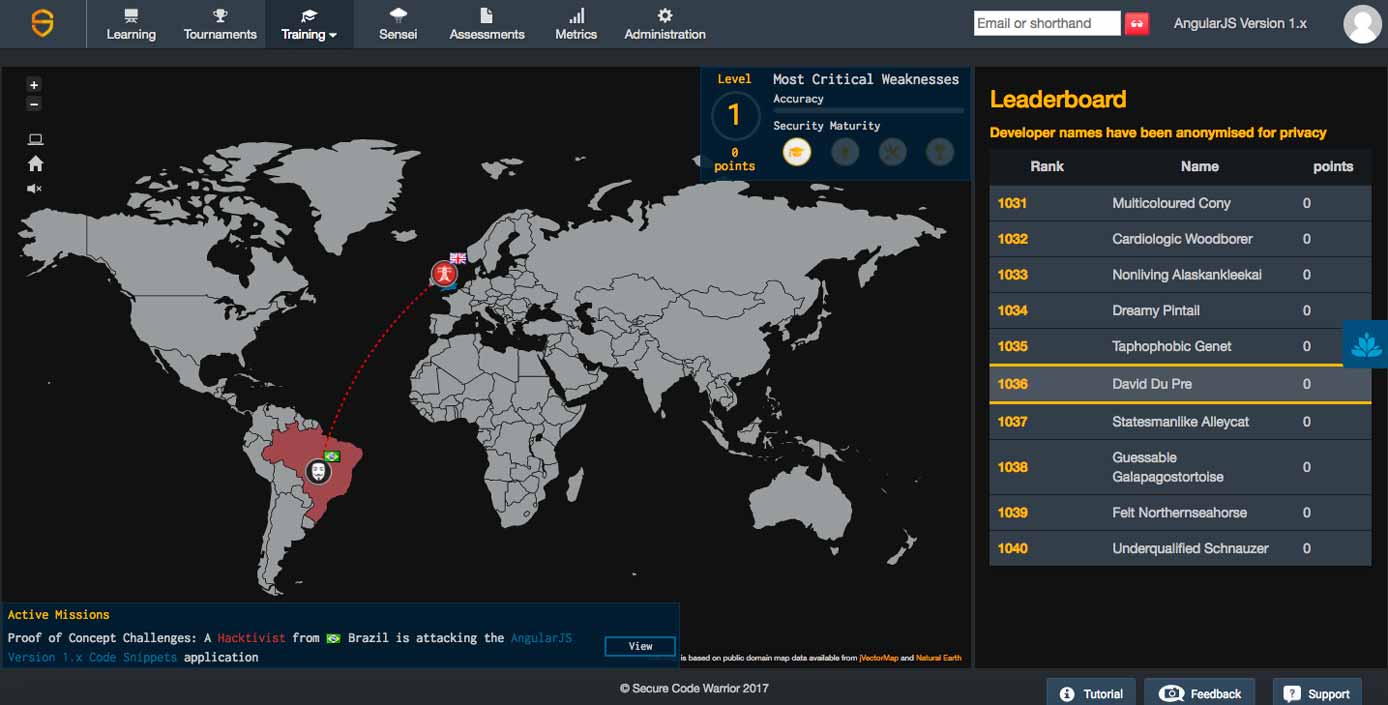
Task: Select the Taphophobic Genet row
Action: coord(1180,347)
